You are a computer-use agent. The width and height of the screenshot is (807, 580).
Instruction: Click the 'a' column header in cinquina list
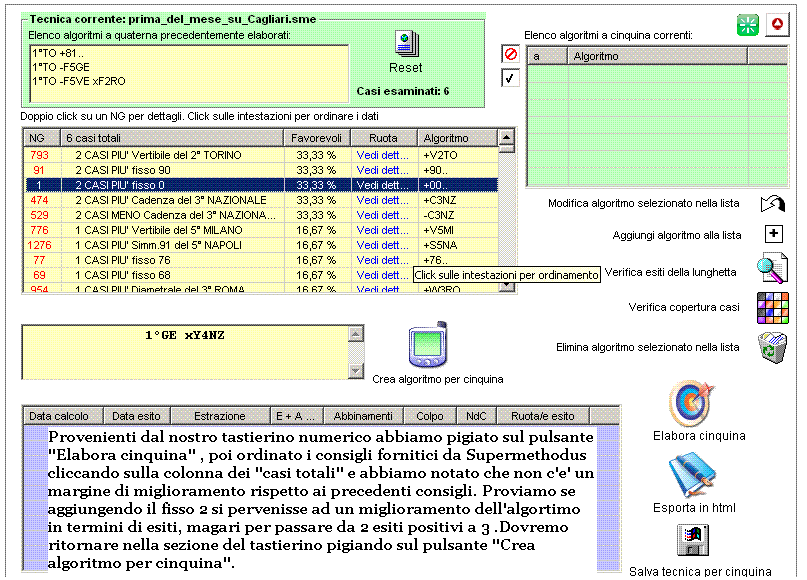point(548,56)
